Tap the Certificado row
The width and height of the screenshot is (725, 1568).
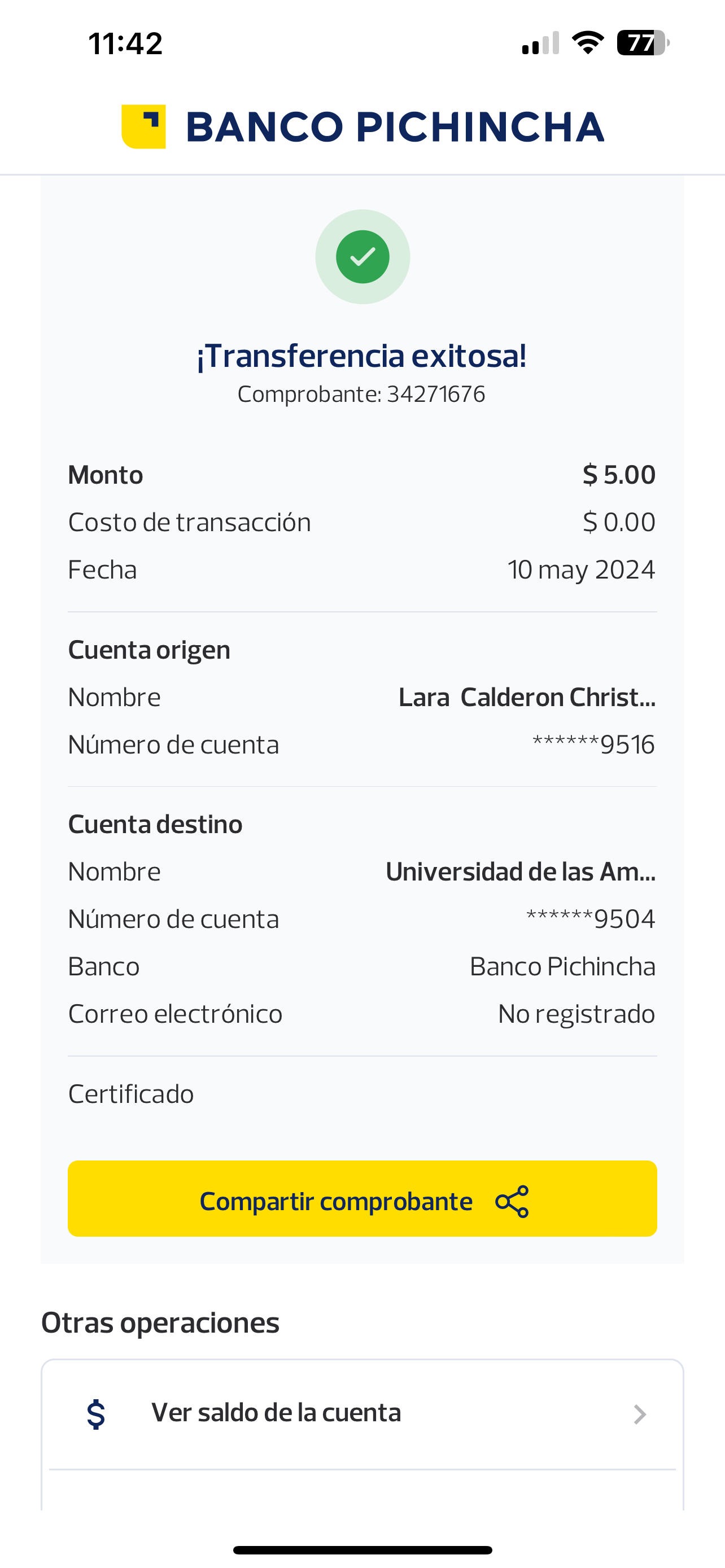(x=131, y=1094)
